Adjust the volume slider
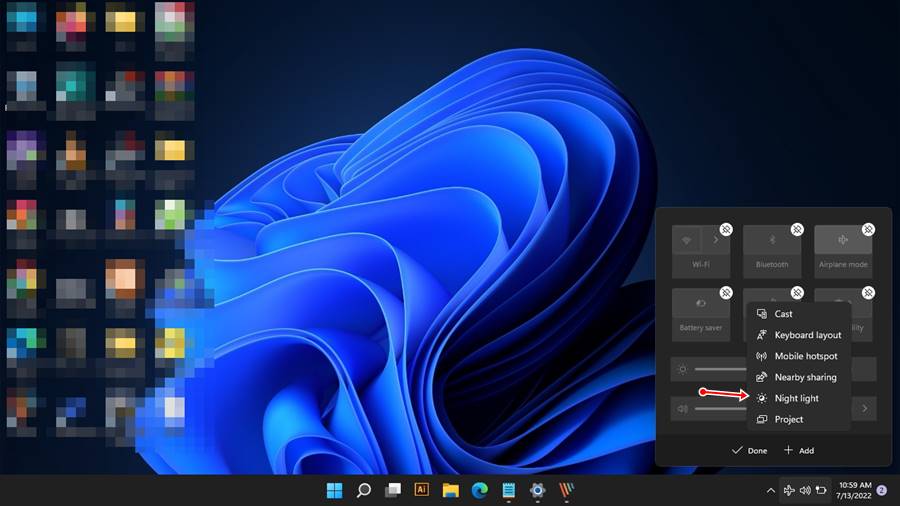The height and width of the screenshot is (506, 900). pyautogui.click(x=720, y=408)
